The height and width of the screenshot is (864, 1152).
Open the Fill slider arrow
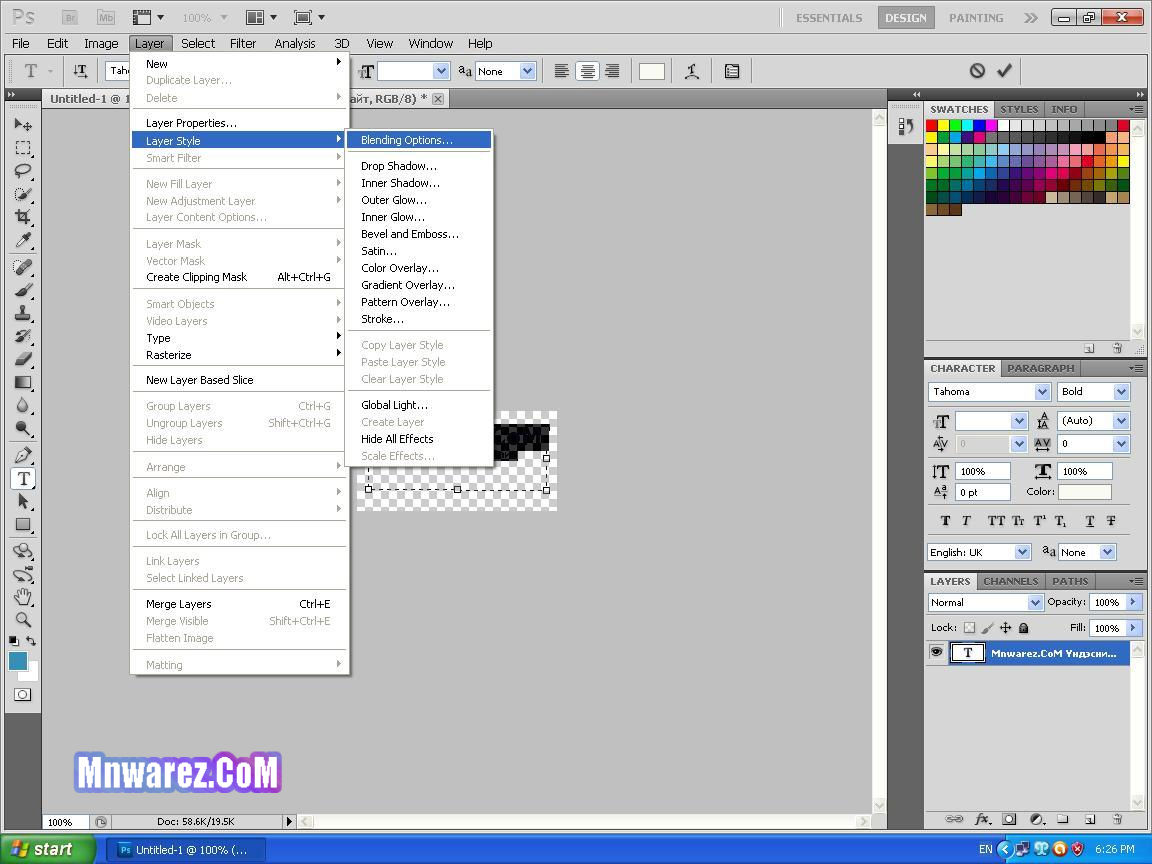tap(1133, 627)
